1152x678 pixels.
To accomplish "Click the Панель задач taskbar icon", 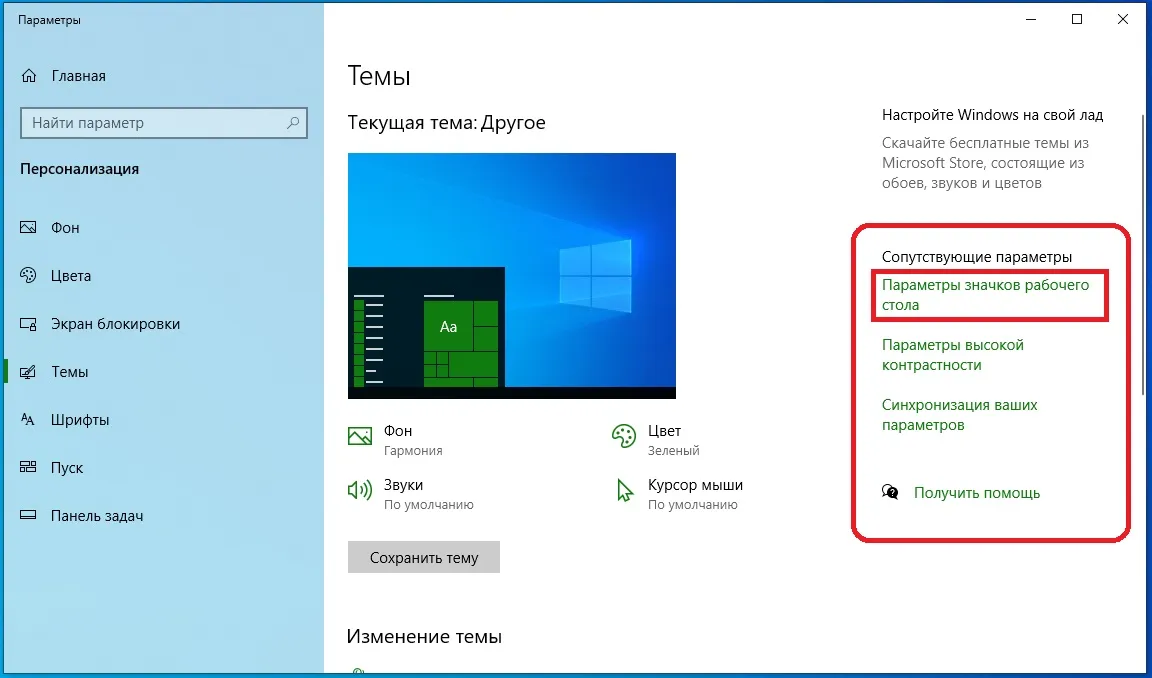I will point(28,516).
